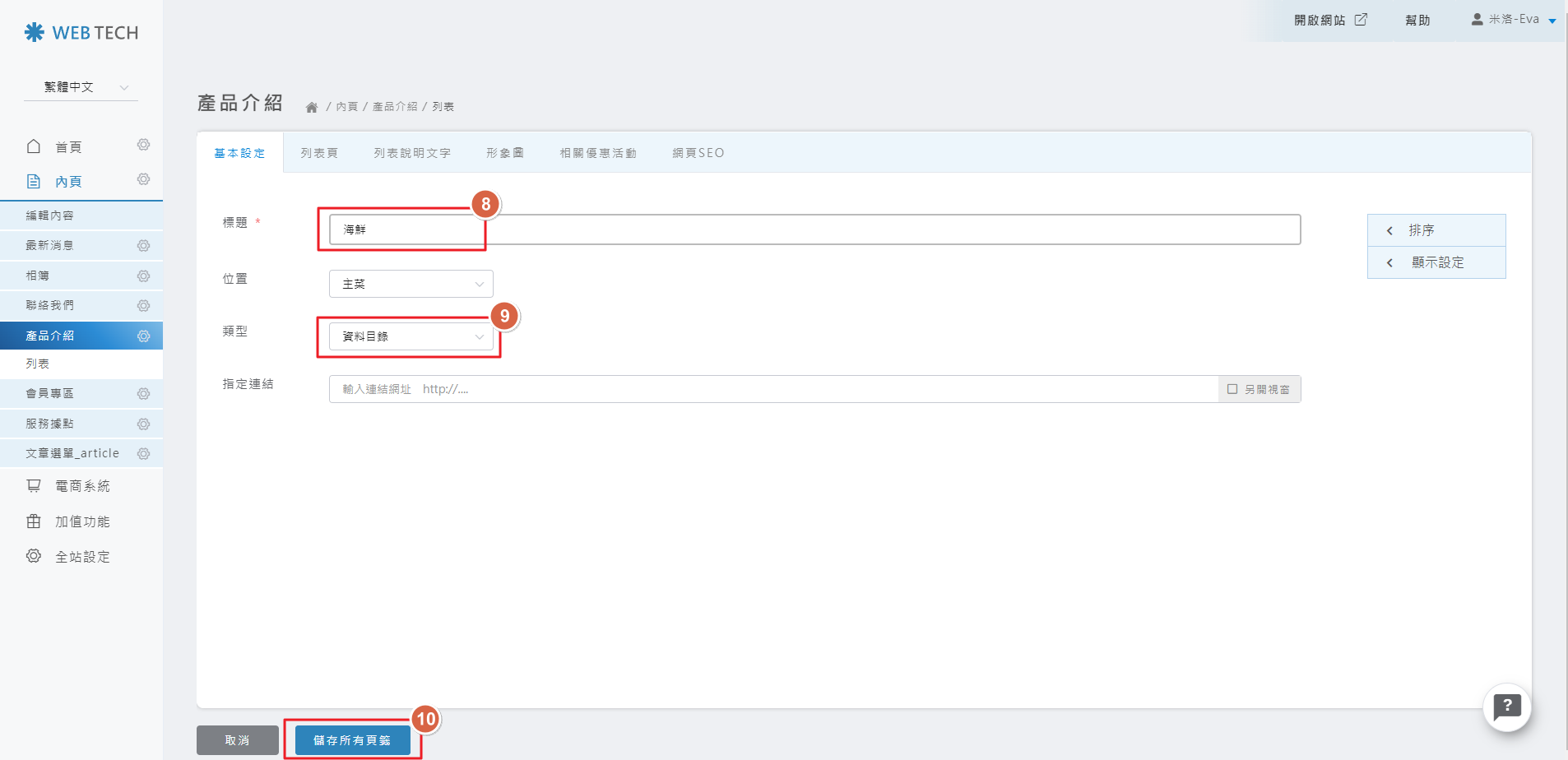This screenshot has width=1568, height=760.
Task: Click the 儲存所有頁籤 save button
Action: coord(352,740)
